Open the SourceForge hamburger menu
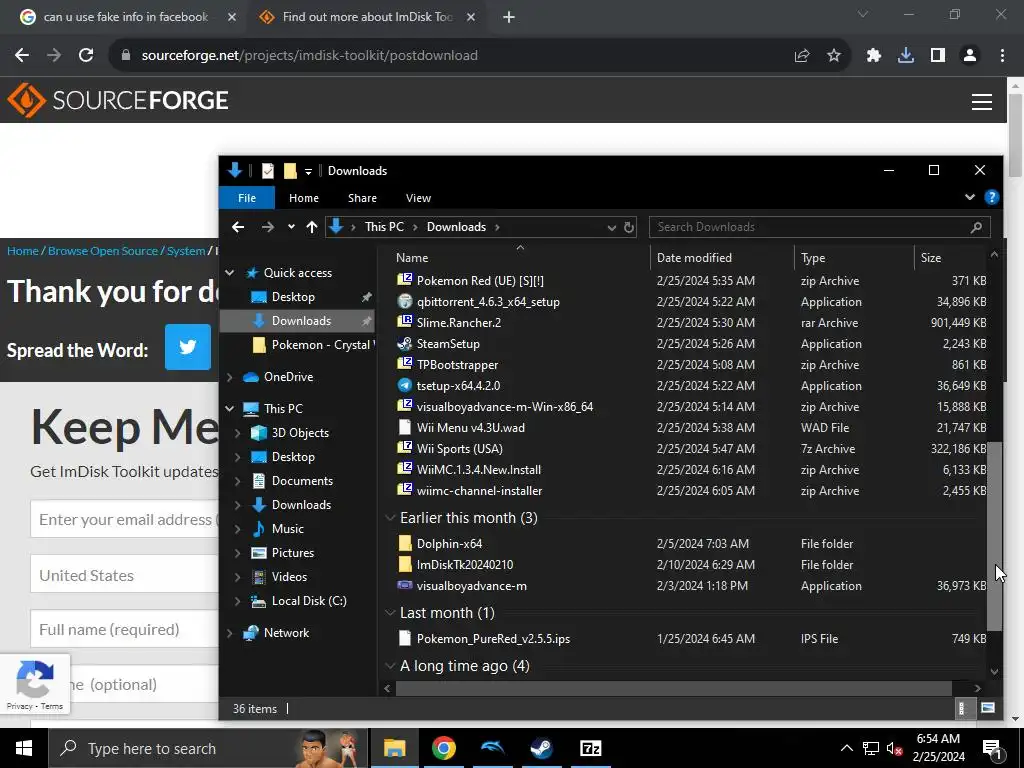The height and width of the screenshot is (768, 1024). pos(982,101)
